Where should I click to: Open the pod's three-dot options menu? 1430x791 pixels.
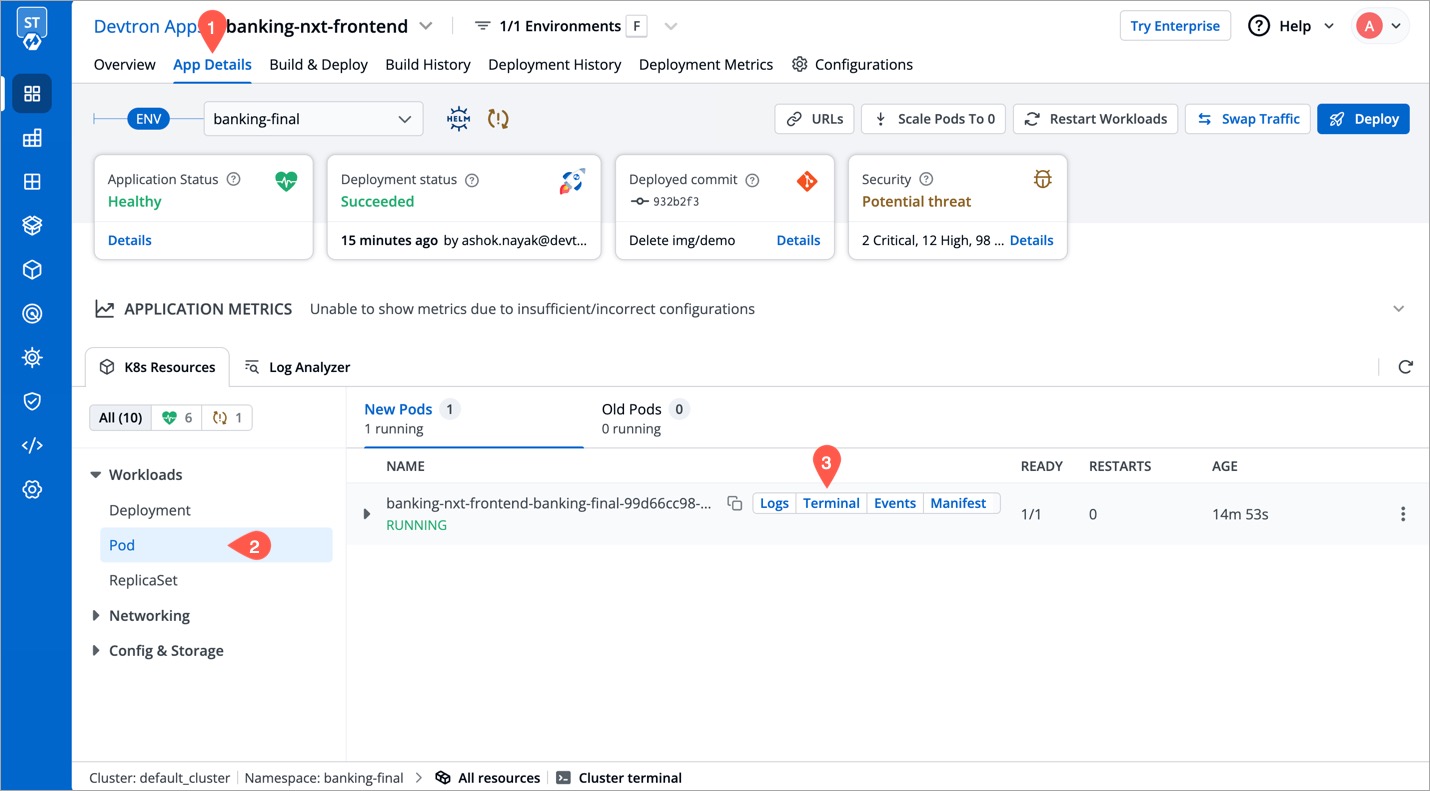[x=1402, y=514]
